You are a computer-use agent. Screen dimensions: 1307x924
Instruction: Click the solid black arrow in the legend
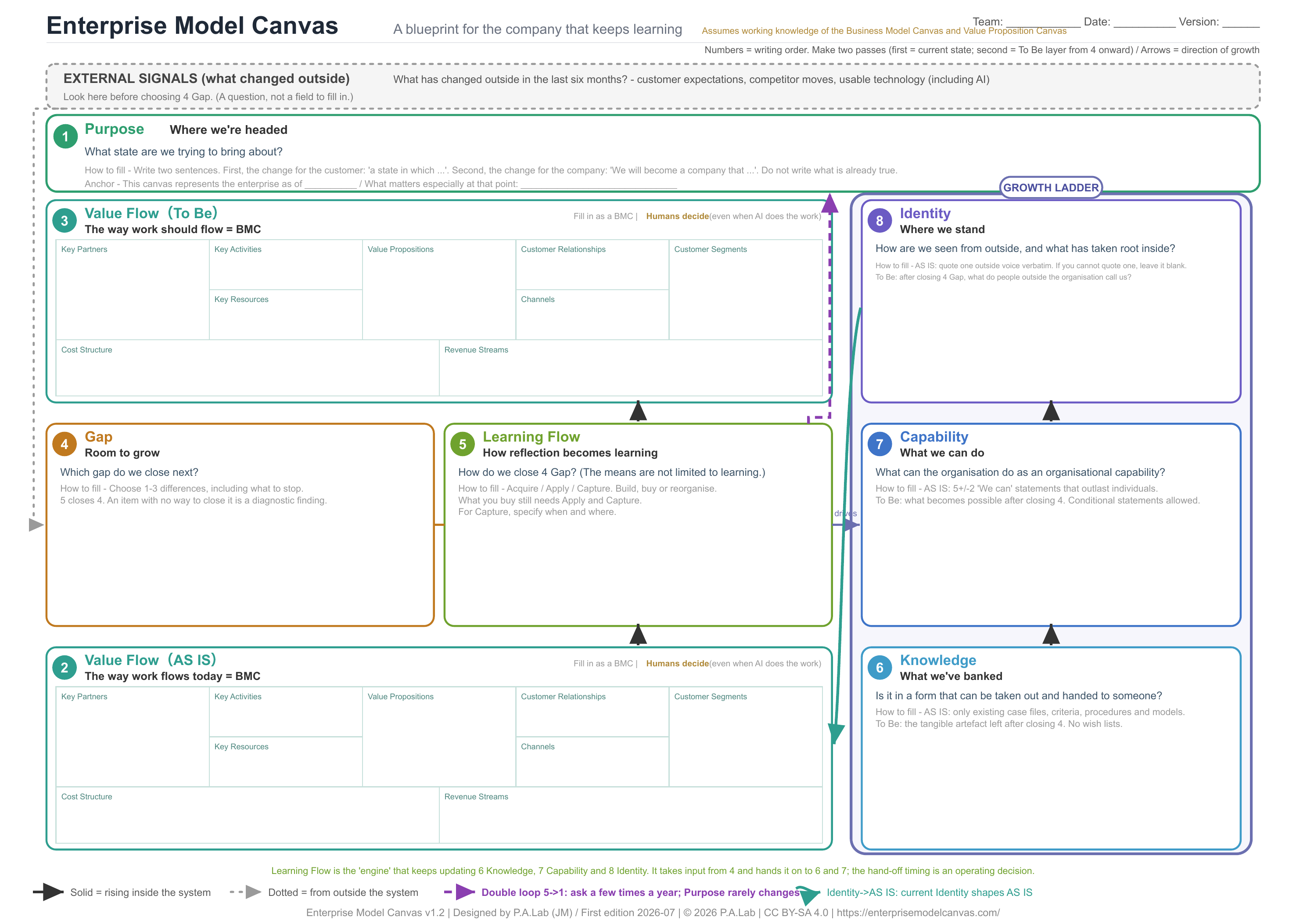48,892
